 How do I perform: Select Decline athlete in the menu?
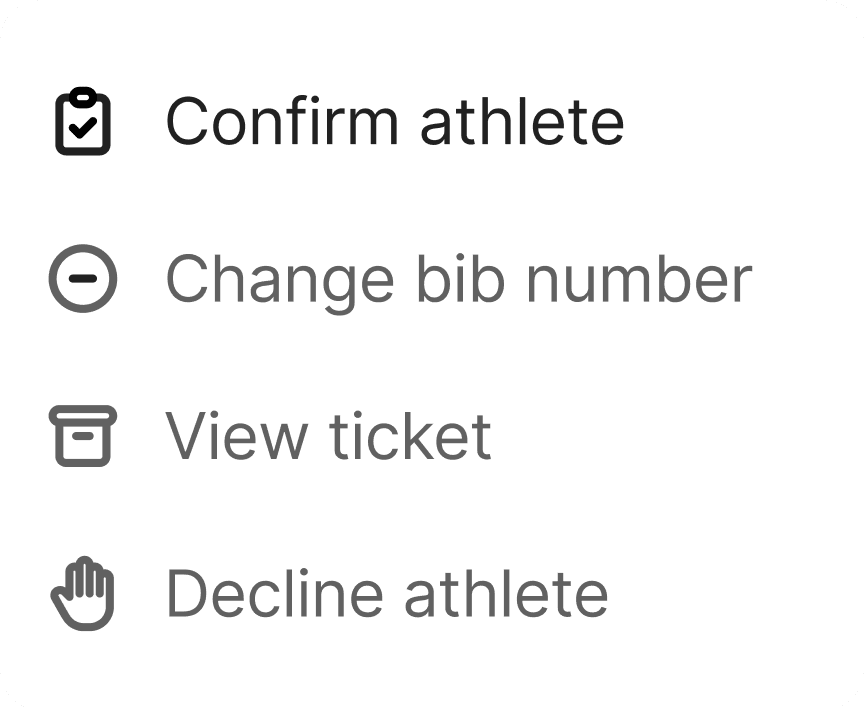click(386, 594)
